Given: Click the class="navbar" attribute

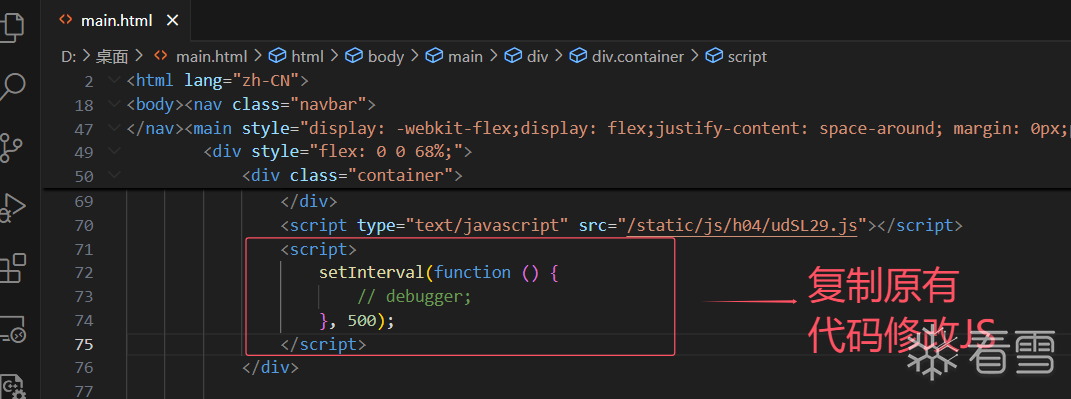Looking at the screenshot, I should point(299,105).
